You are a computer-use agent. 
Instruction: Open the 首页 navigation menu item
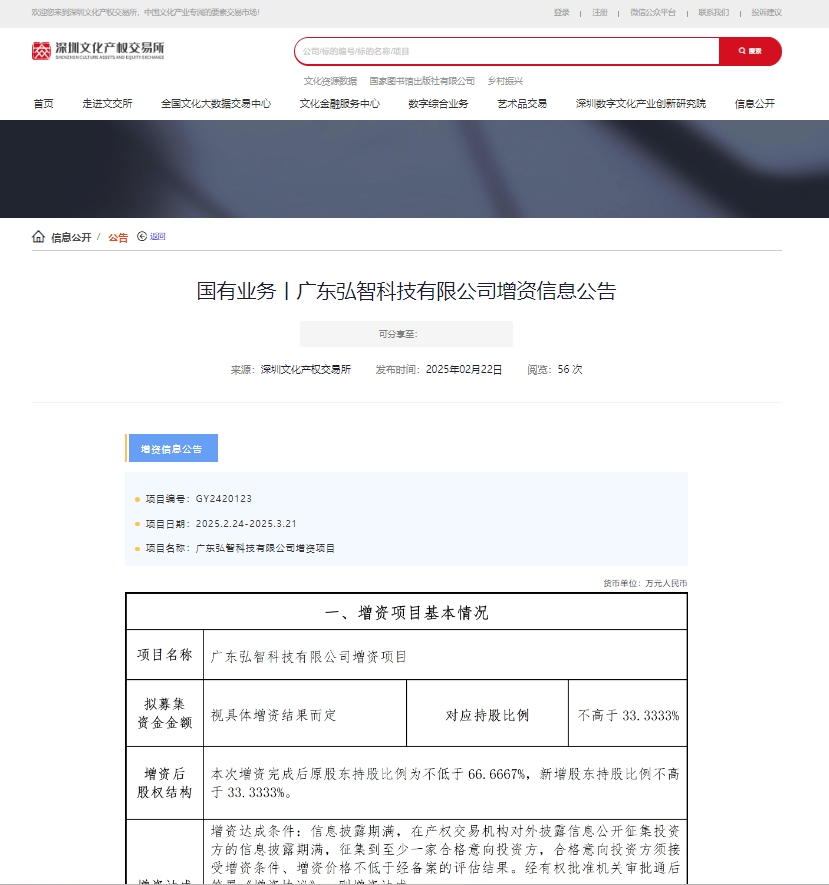click(x=43, y=104)
